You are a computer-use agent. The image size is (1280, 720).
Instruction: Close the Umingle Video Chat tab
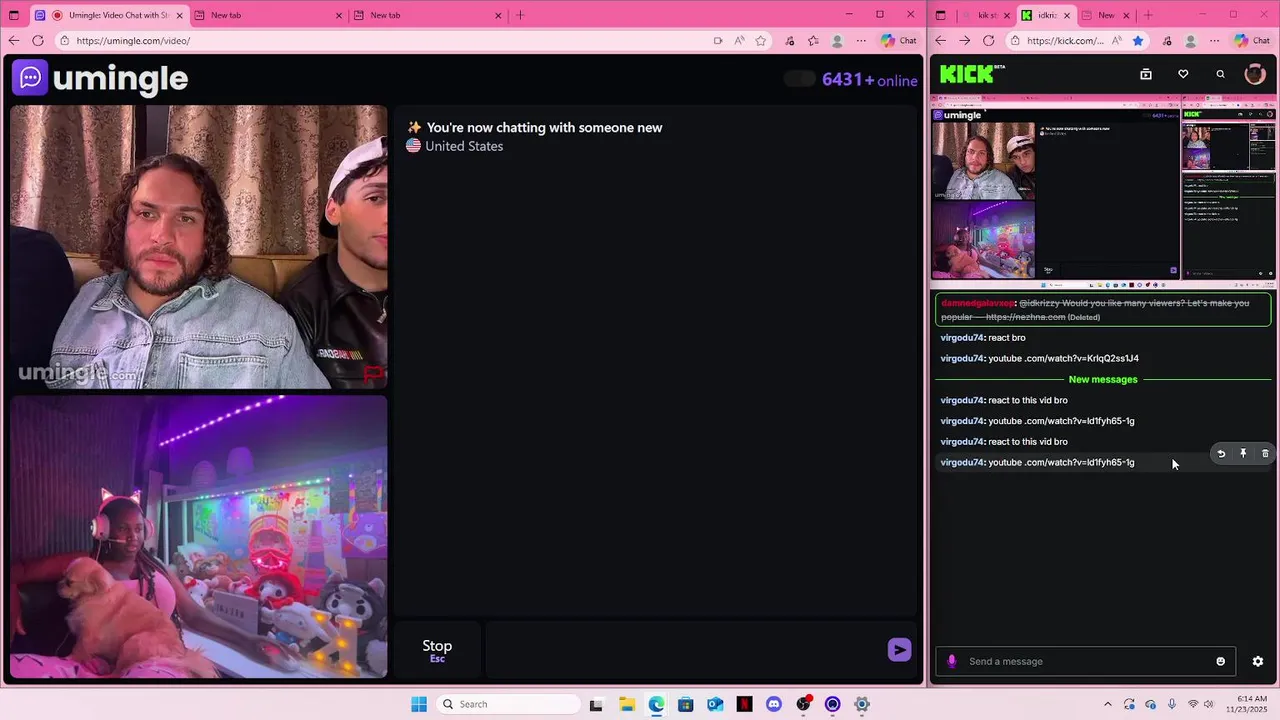tap(180, 15)
